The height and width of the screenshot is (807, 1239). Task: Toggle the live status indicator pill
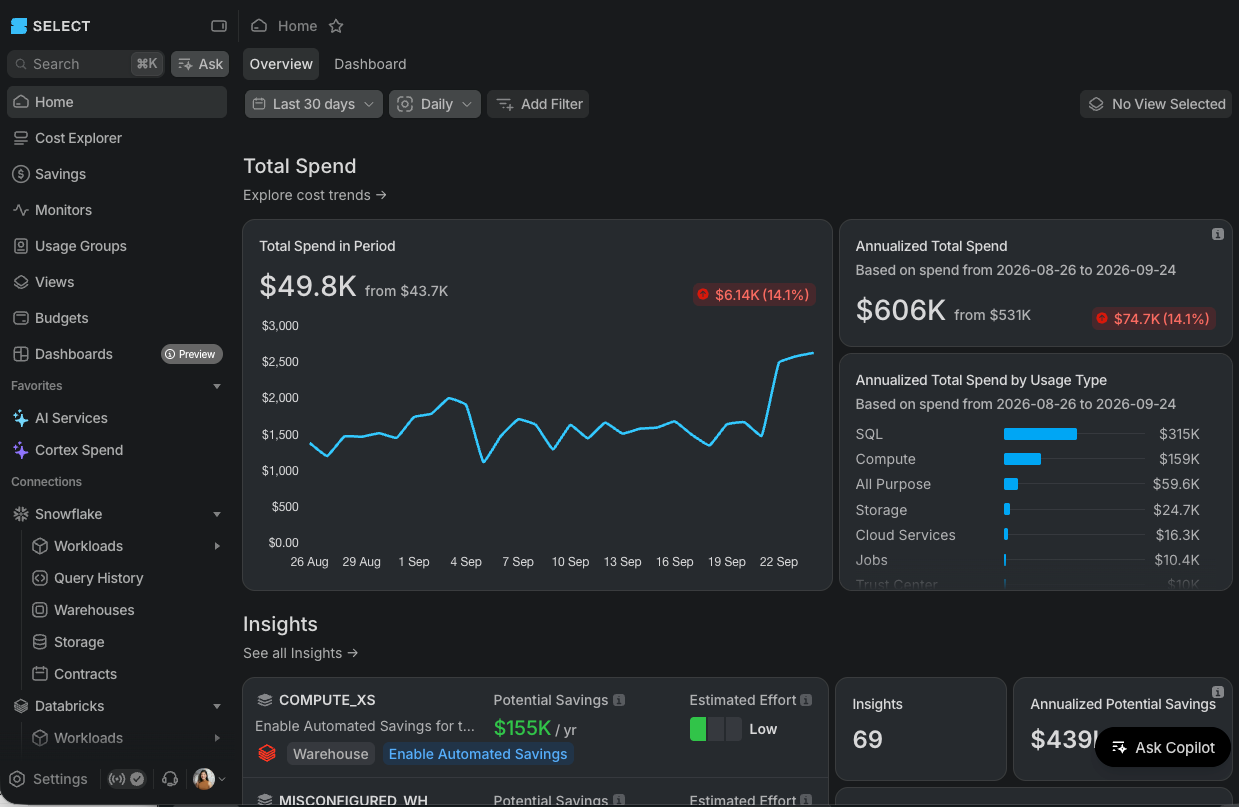[x=127, y=779]
